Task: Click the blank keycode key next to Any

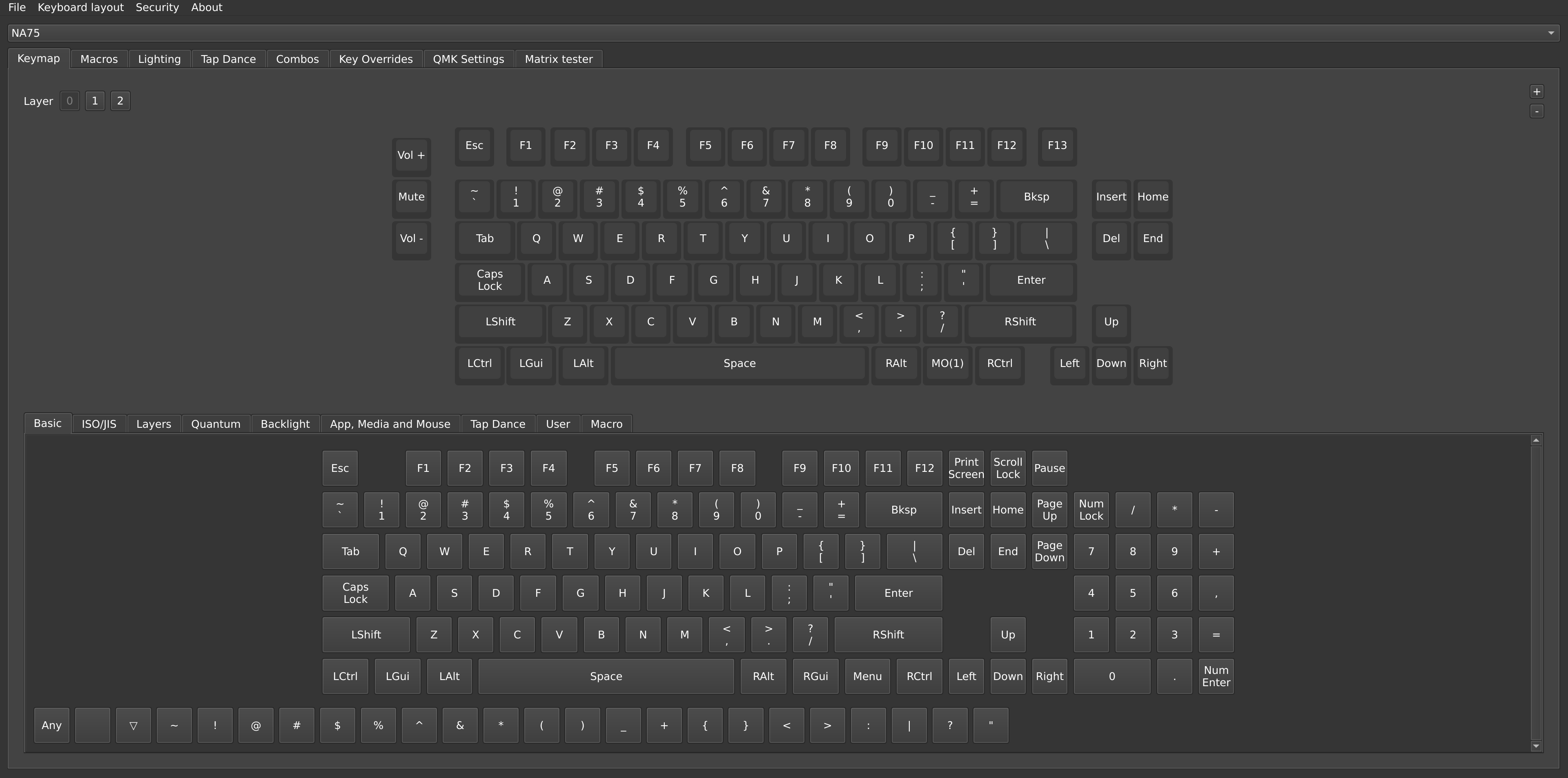Action: [93, 725]
